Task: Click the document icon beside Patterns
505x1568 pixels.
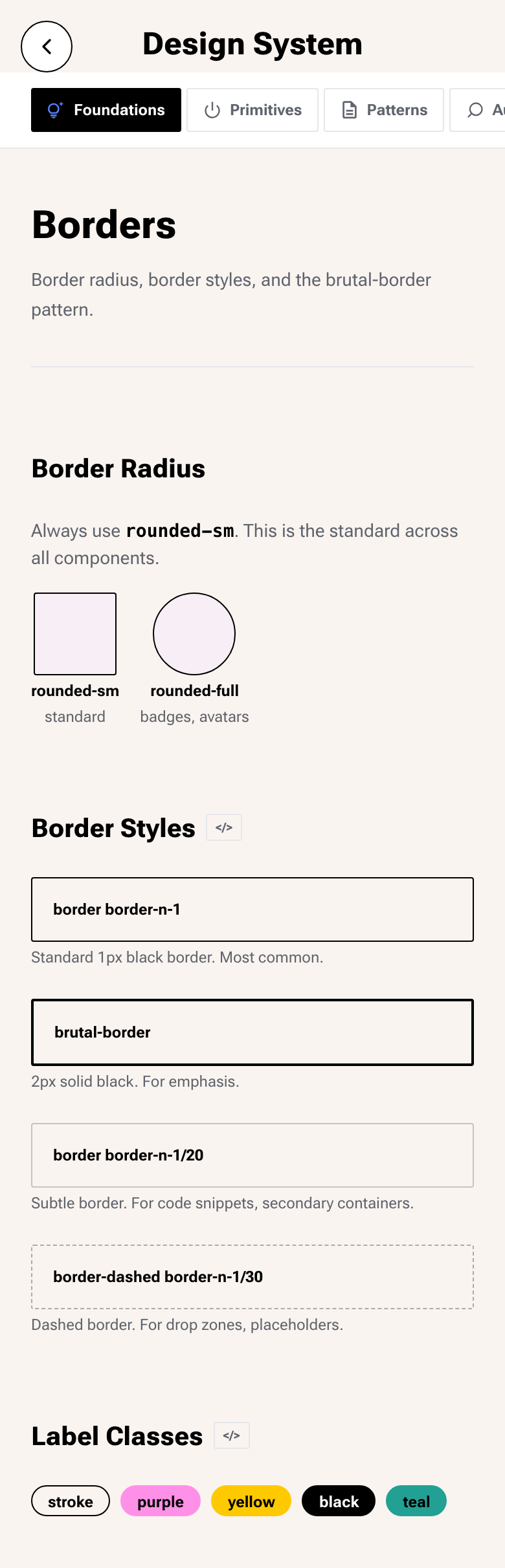Action: click(x=350, y=110)
